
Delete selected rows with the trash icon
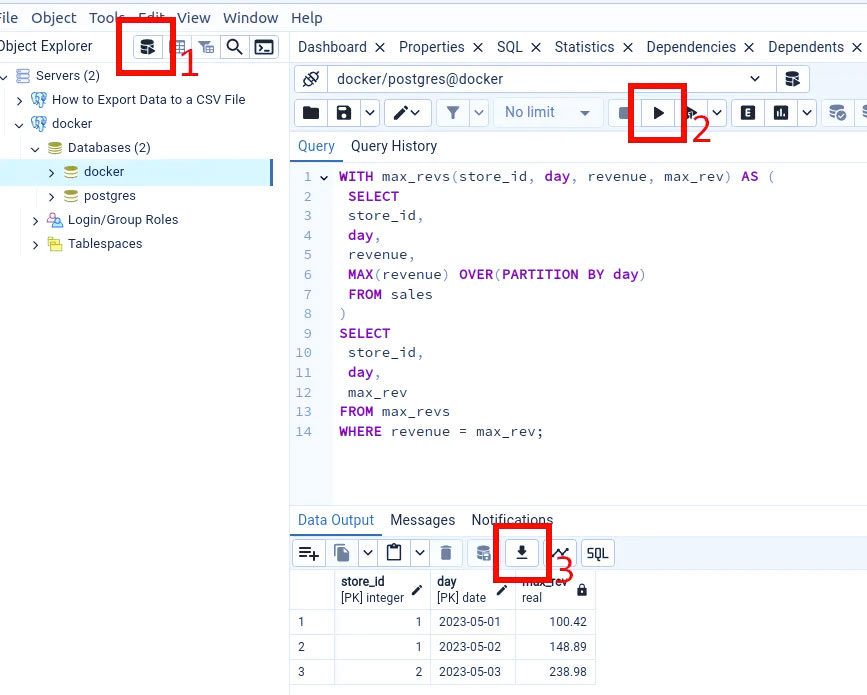point(446,552)
